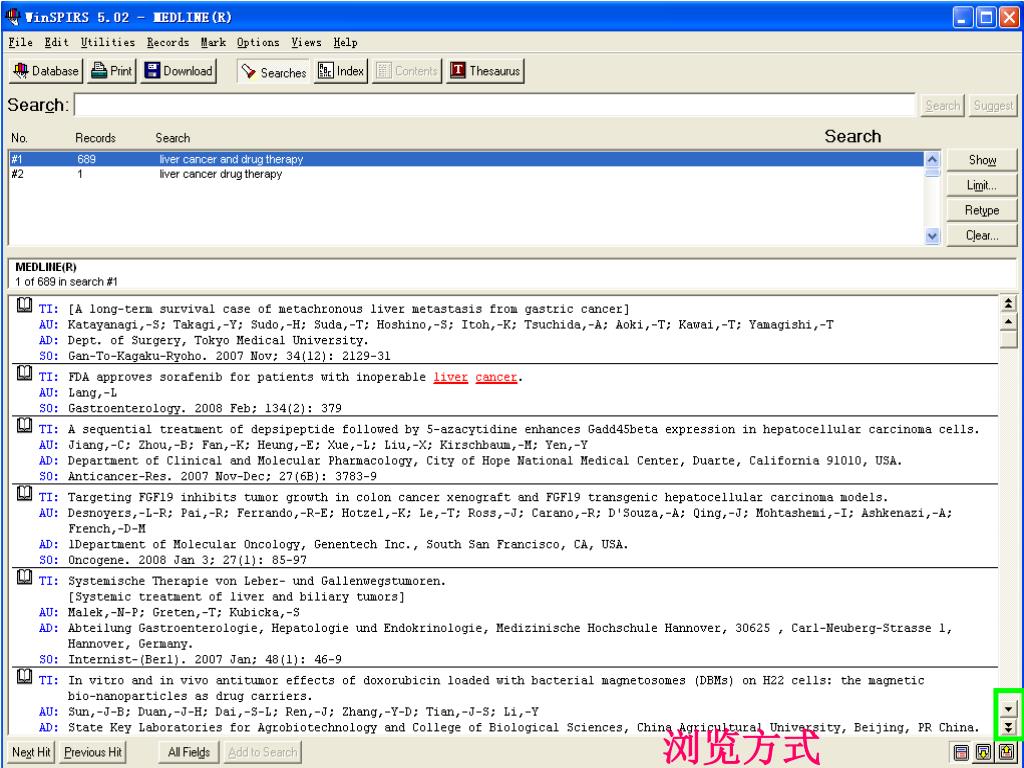This screenshot has width=1024, height=768.
Task: Select the Searches view button
Action: coord(273,72)
